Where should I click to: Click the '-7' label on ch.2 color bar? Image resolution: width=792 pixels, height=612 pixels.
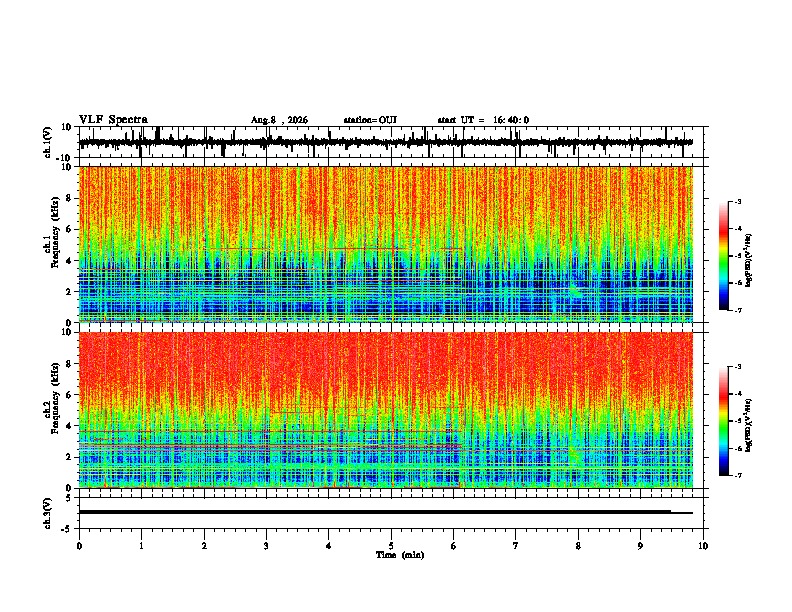click(x=737, y=475)
